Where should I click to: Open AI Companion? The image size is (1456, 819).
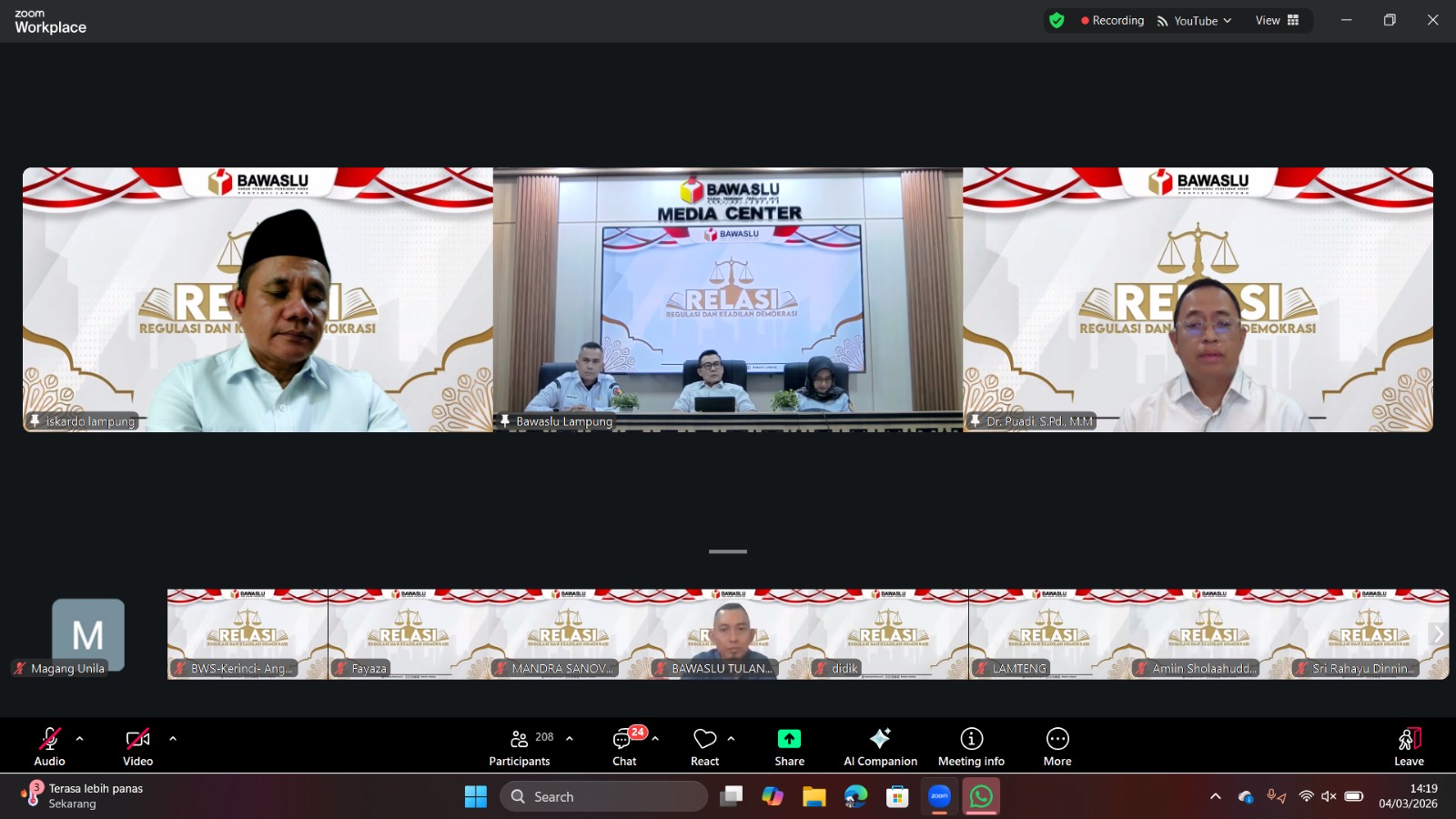point(880,746)
